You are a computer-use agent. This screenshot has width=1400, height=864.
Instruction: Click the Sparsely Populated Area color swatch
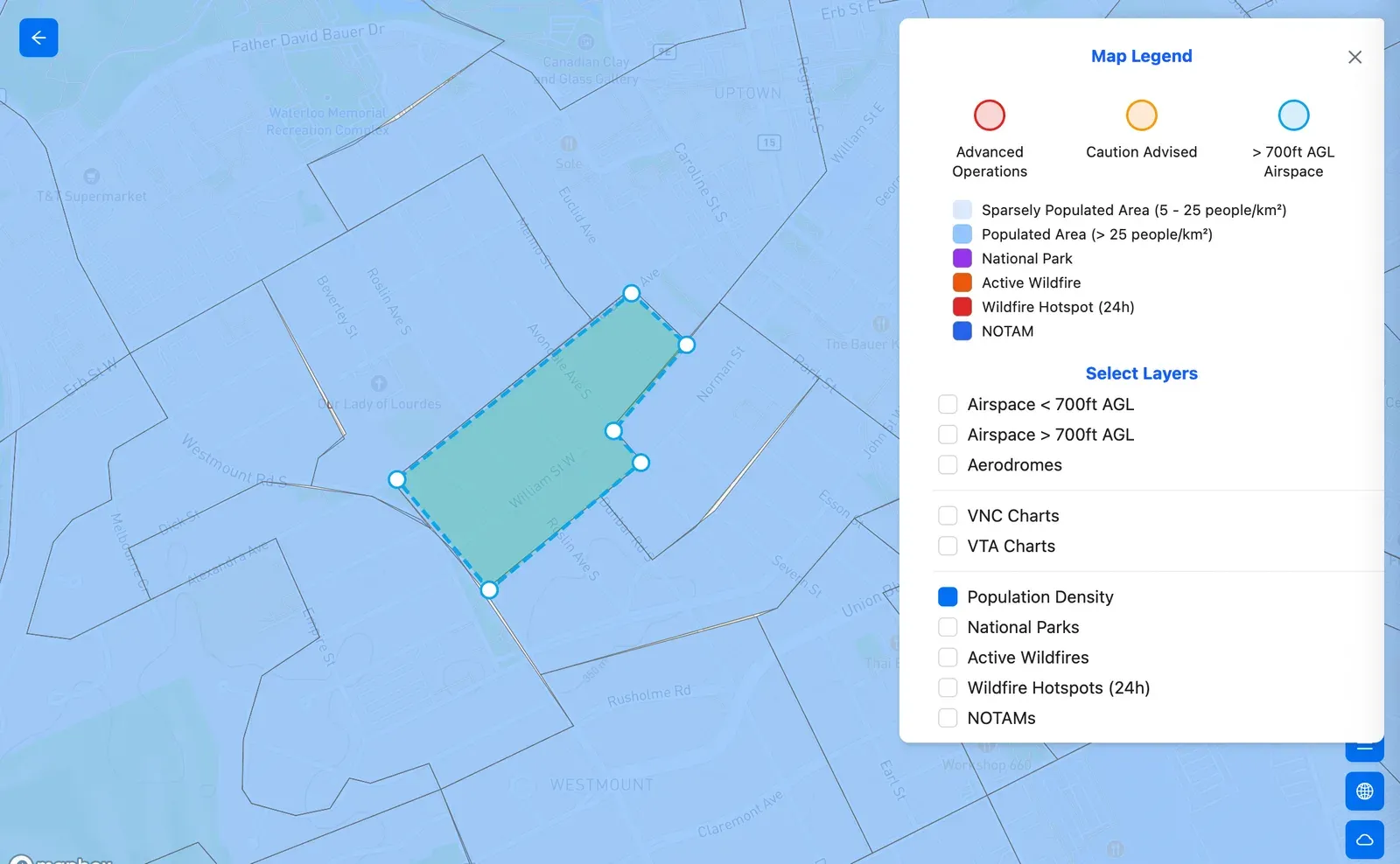(962, 210)
